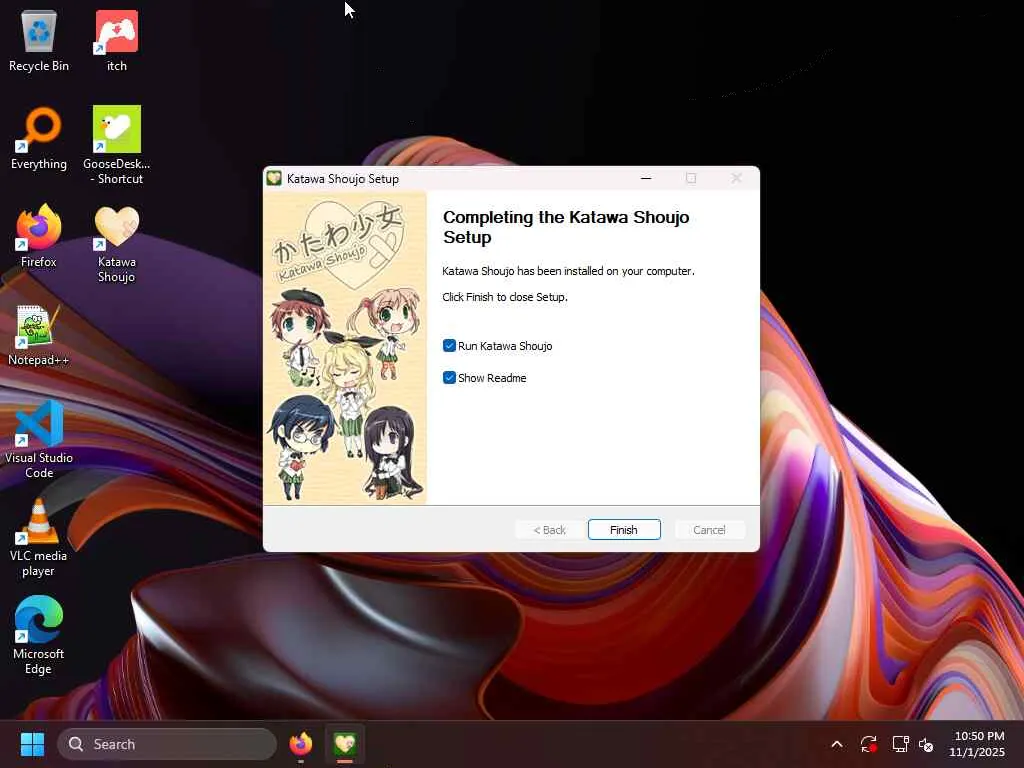Viewport: 1024px width, 768px height.
Task: Click the 'Click Finish to close Setup.' text
Action: (x=505, y=296)
